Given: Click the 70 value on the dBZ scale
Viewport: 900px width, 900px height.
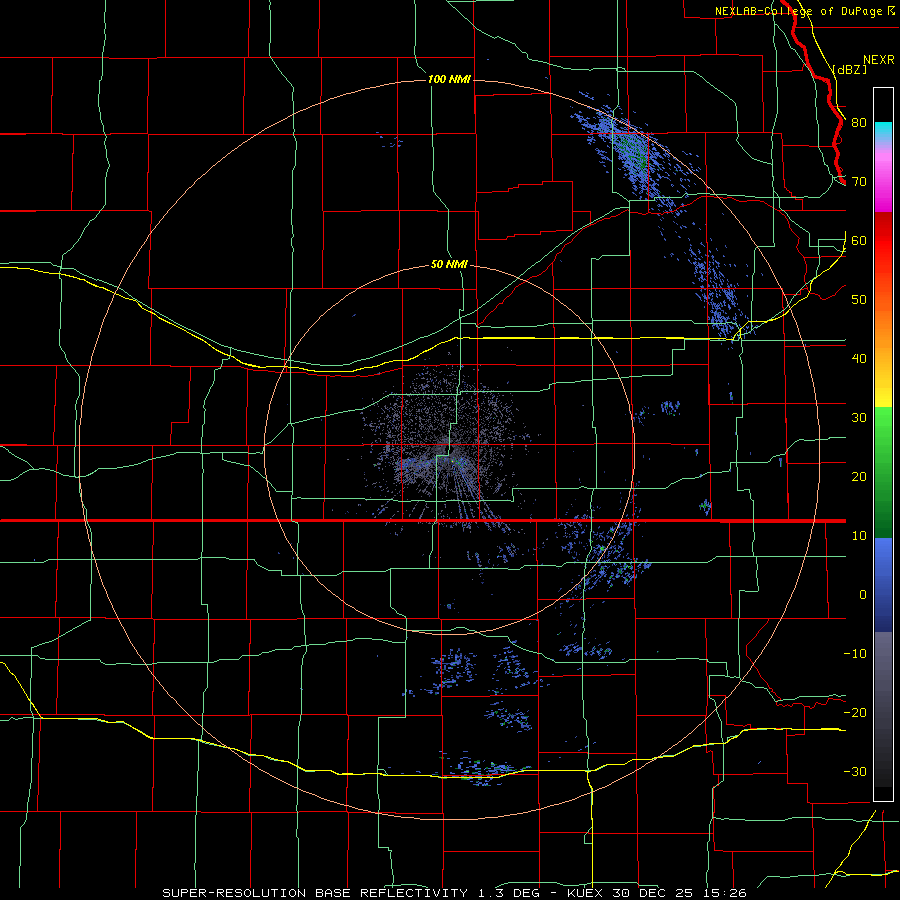Looking at the screenshot, I should point(859,181).
